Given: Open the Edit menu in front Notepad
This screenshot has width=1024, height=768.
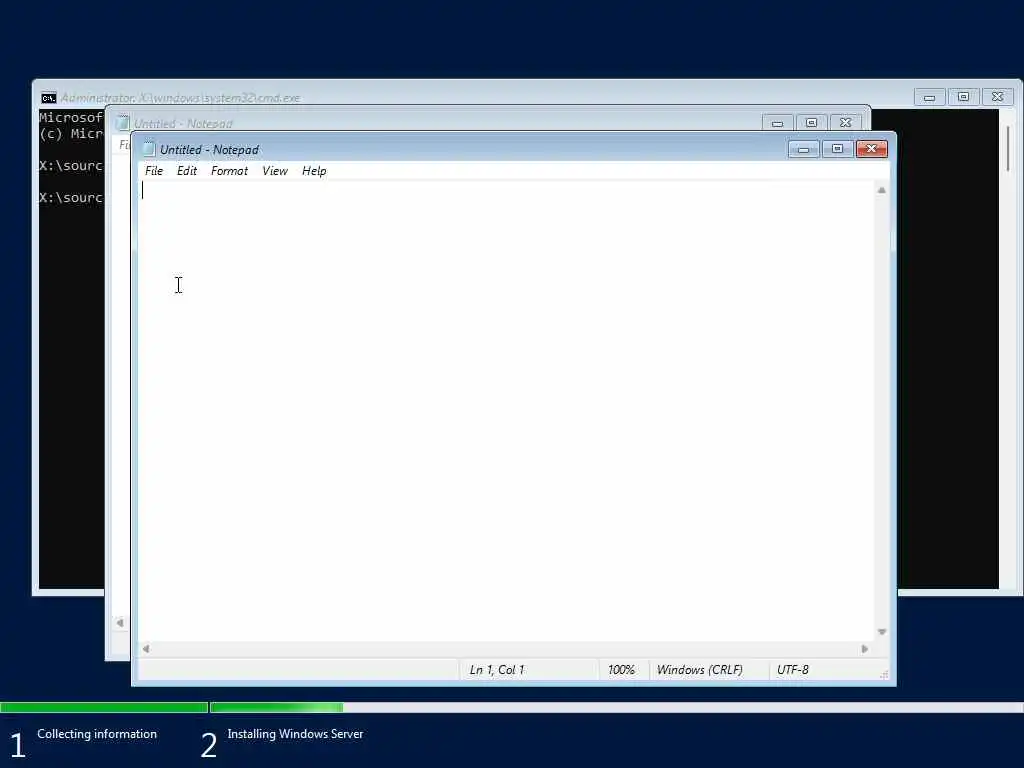Looking at the screenshot, I should (x=186, y=170).
